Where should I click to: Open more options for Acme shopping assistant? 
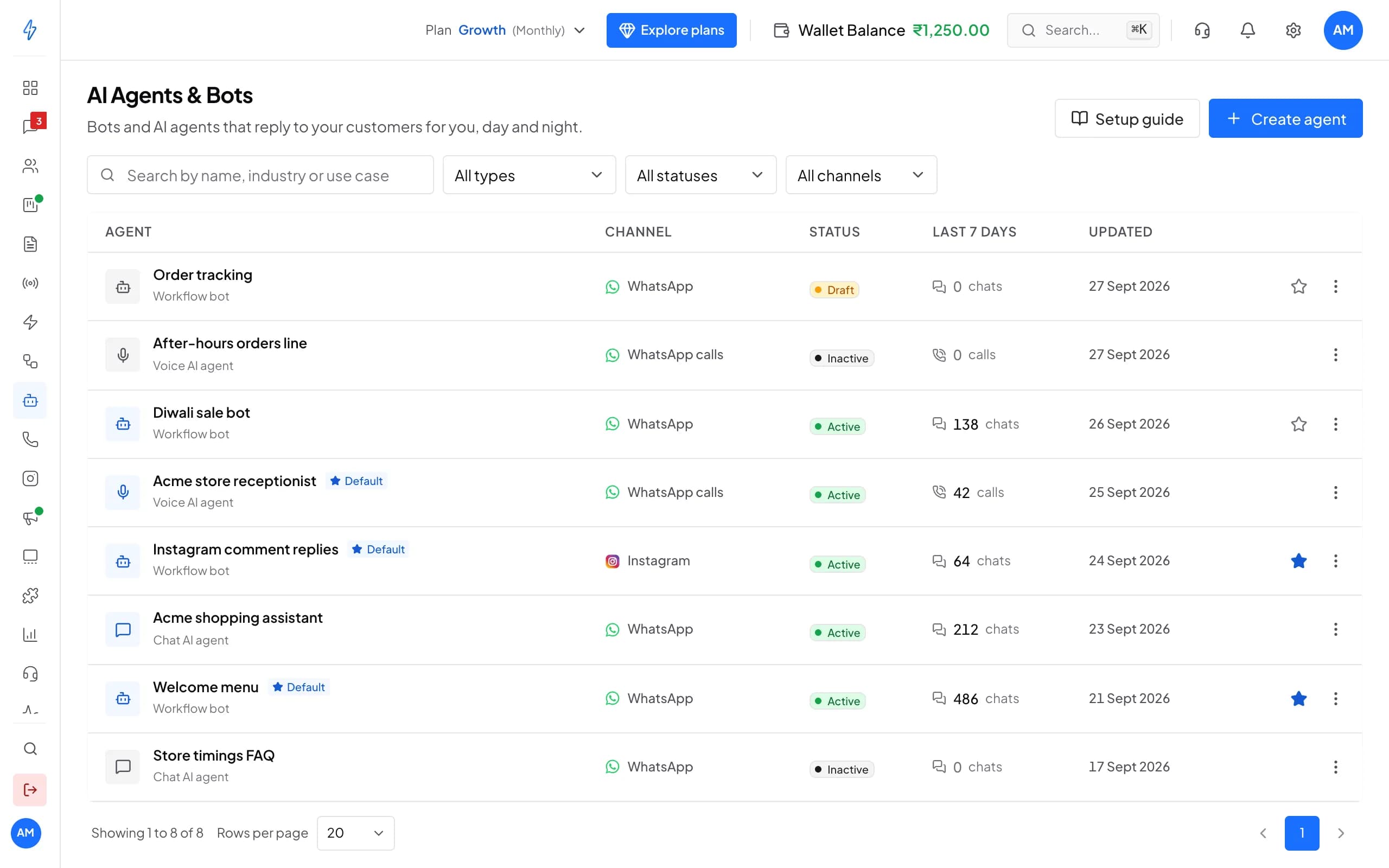click(x=1336, y=629)
